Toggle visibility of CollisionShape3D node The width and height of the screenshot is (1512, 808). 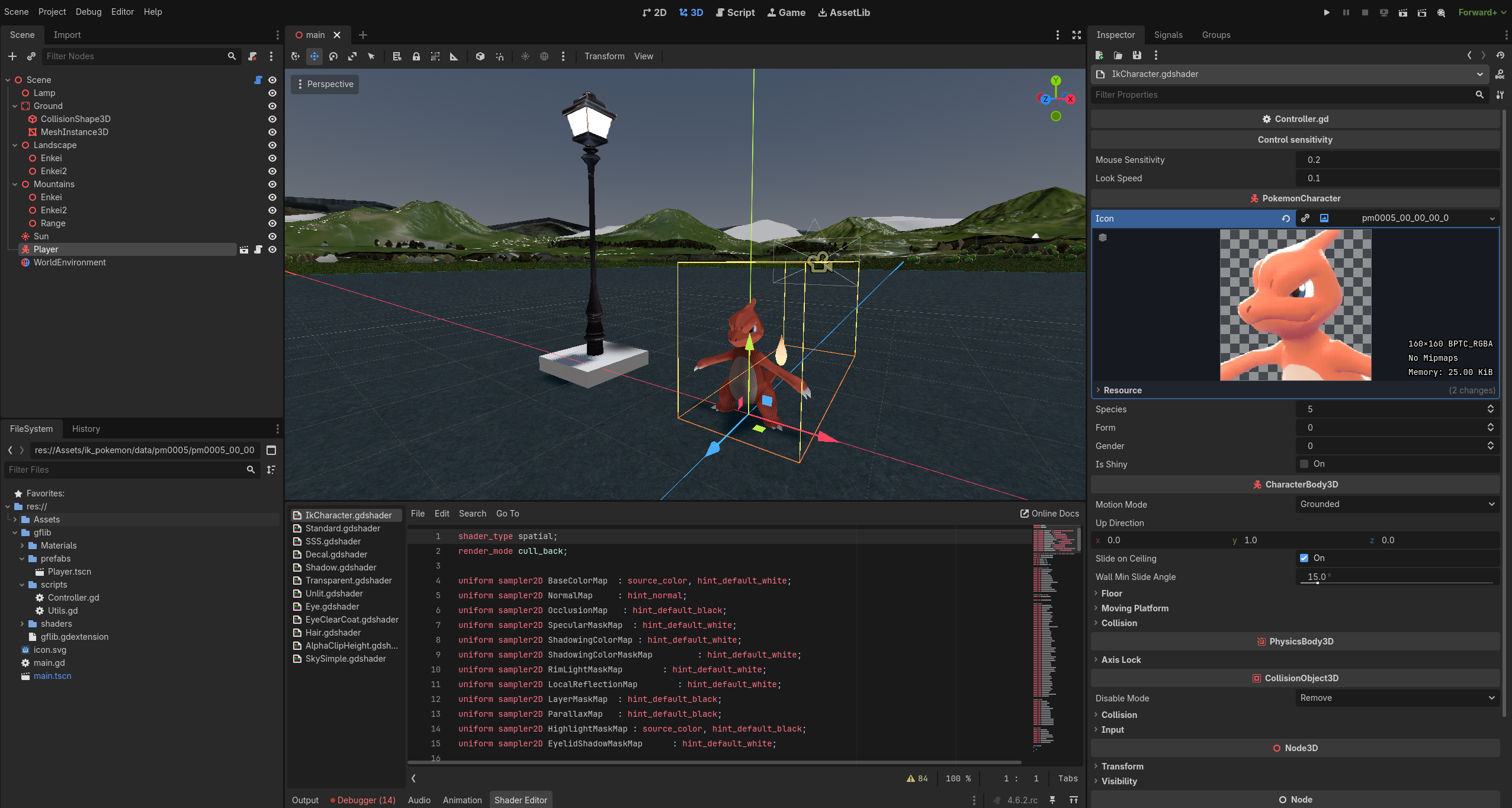point(272,119)
